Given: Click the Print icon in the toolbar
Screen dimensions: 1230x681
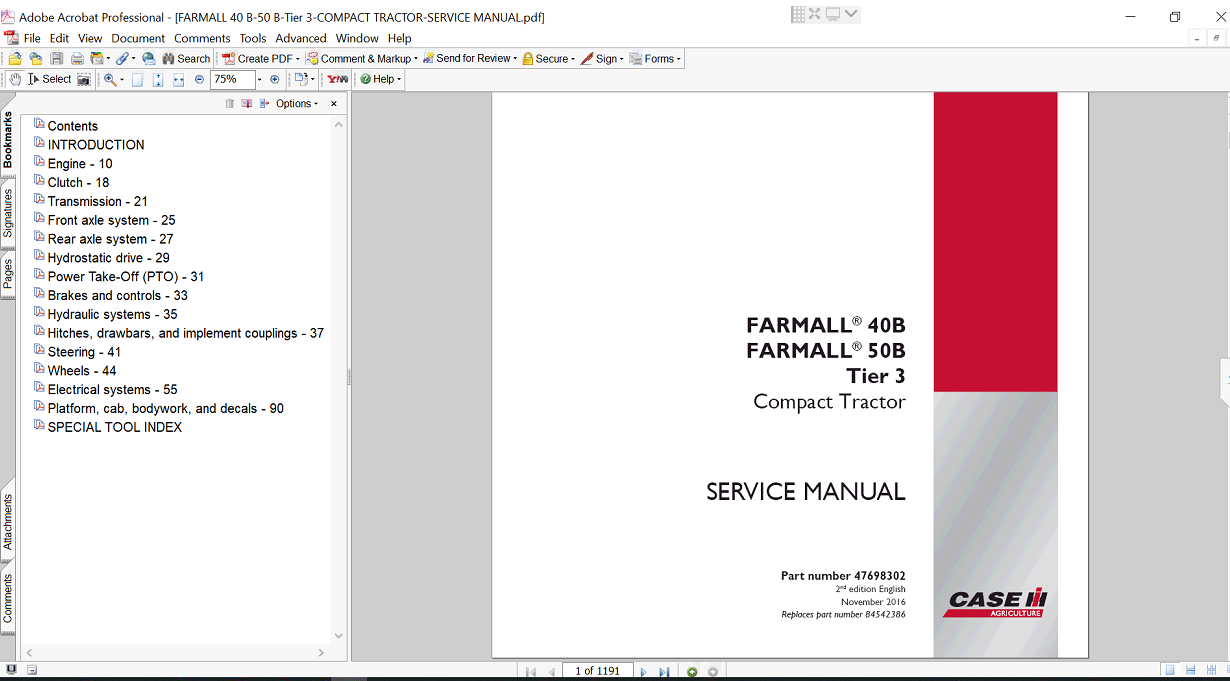Looking at the screenshot, I should (76, 59).
